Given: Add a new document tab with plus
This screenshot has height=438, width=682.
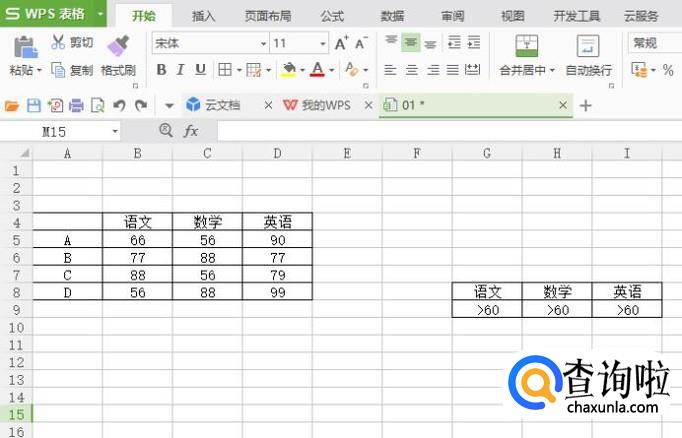Looking at the screenshot, I should pyautogui.click(x=586, y=106).
